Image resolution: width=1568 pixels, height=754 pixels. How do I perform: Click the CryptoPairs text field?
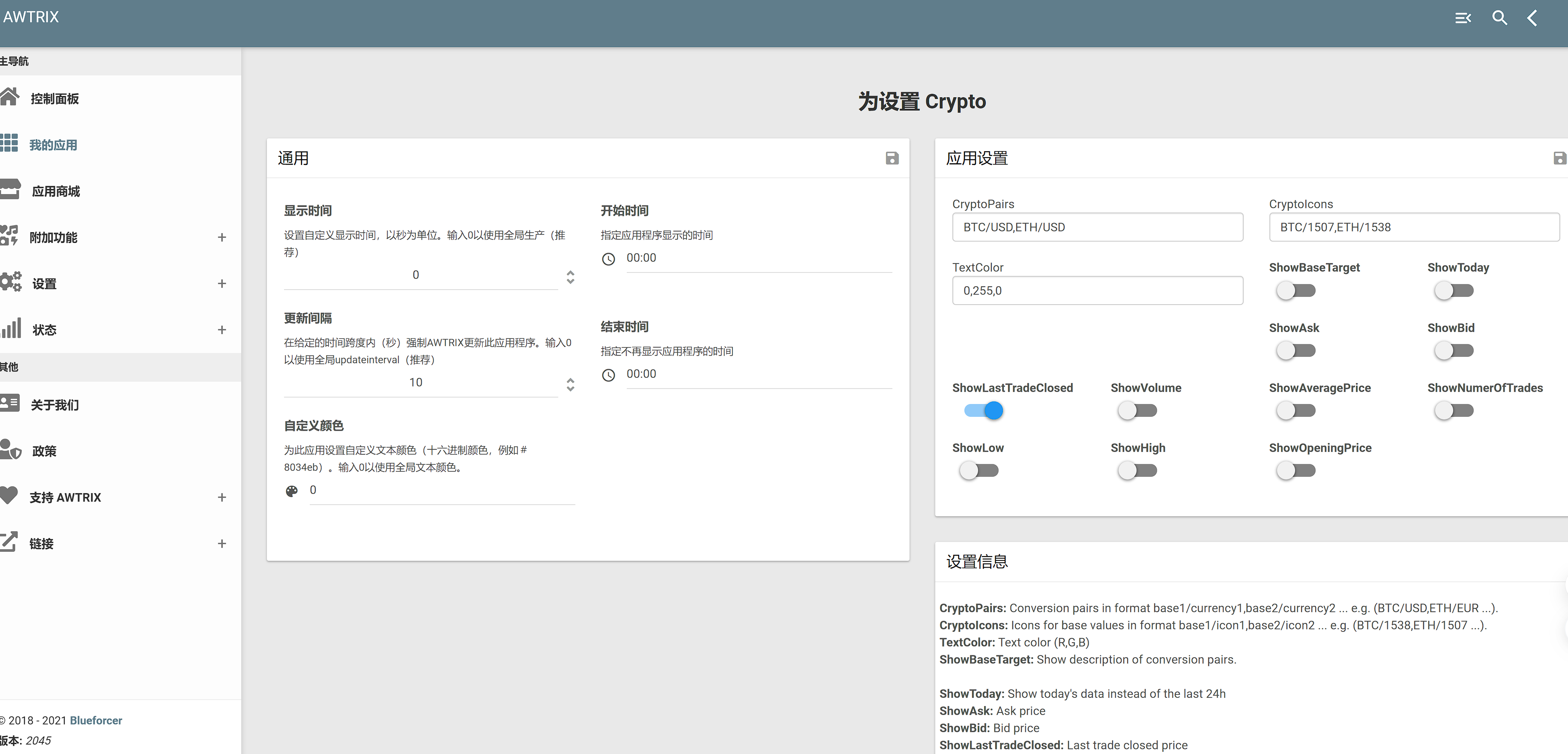pos(1097,227)
